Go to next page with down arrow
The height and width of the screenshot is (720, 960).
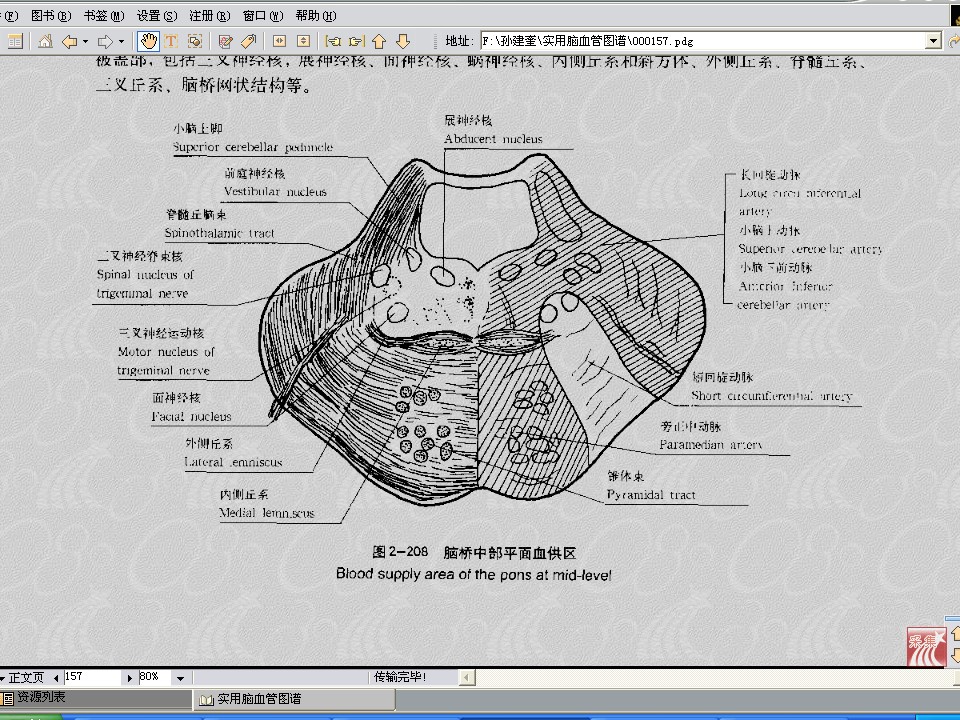[x=403, y=41]
